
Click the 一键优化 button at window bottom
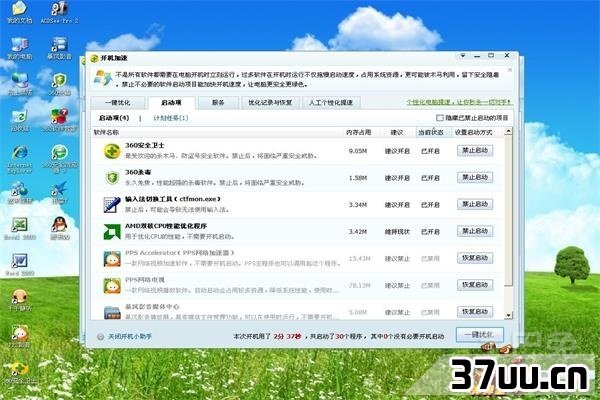(x=479, y=335)
